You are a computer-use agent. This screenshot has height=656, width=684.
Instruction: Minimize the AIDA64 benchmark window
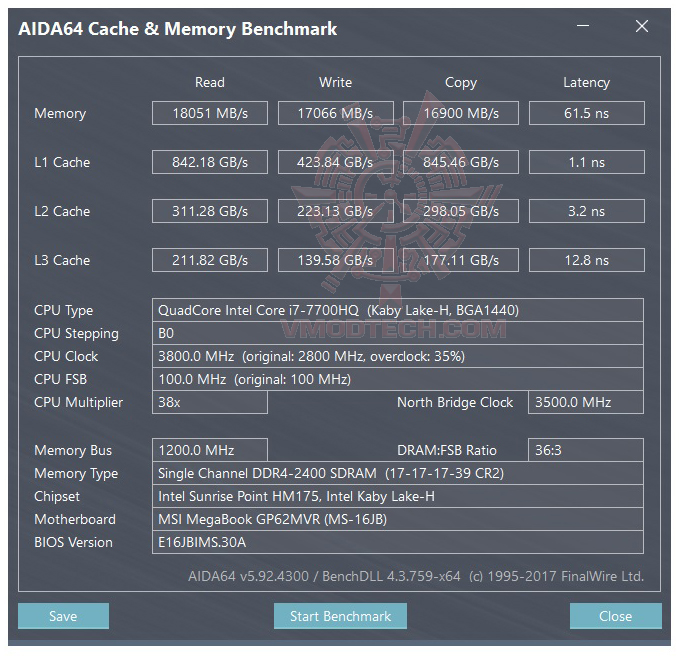click(x=583, y=26)
